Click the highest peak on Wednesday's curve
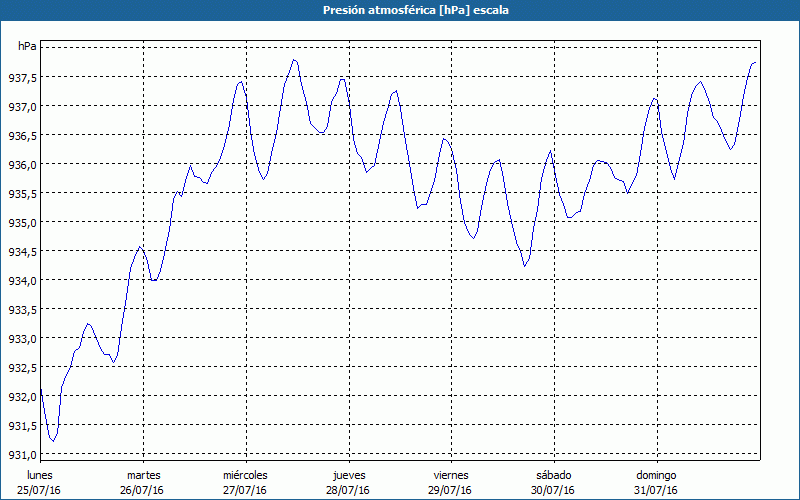The height and width of the screenshot is (500, 800). 294,60
